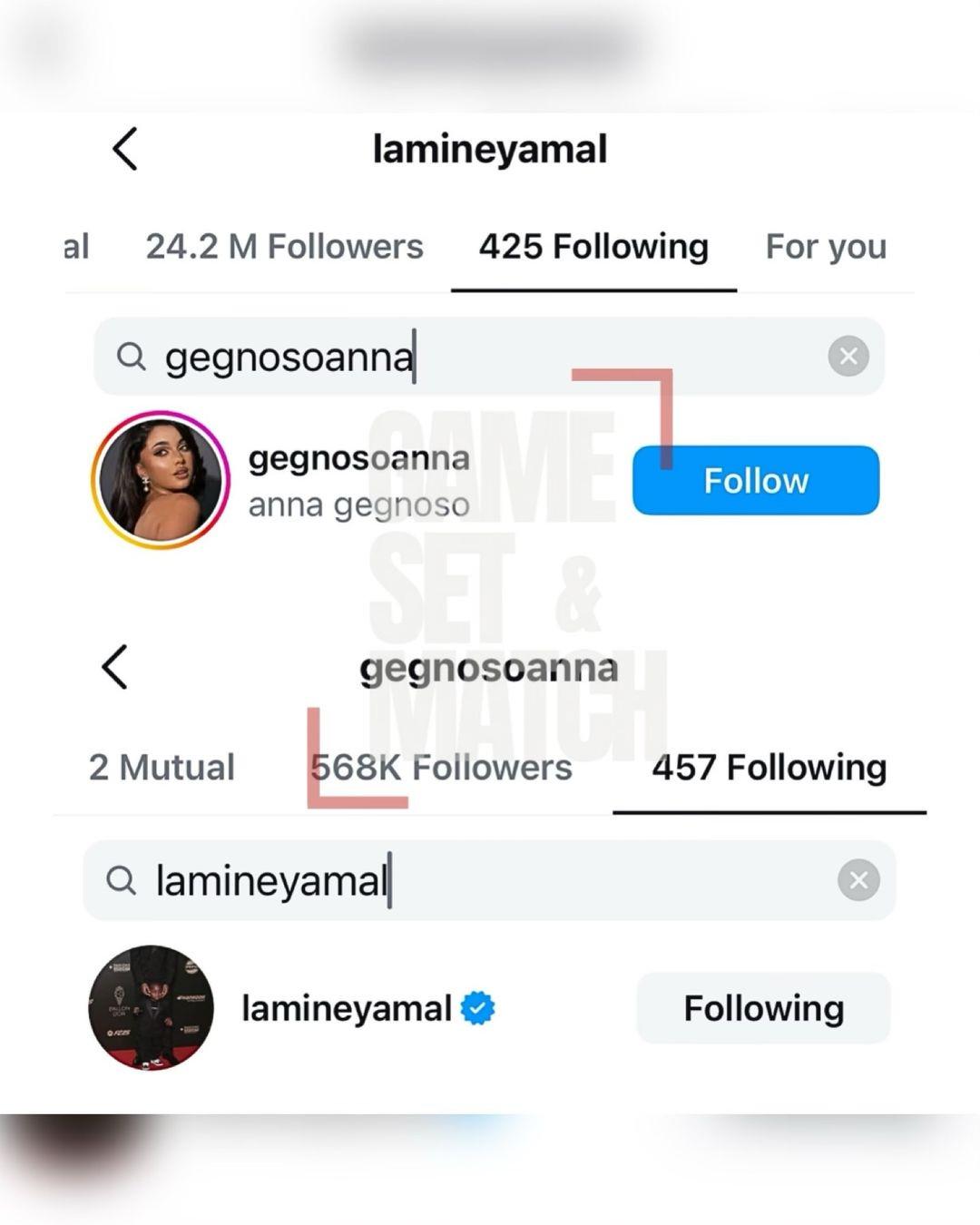Viewport: 980px width, 1225px height.
Task: Clear the lamineyamal search text
Action: pyautogui.click(x=858, y=879)
